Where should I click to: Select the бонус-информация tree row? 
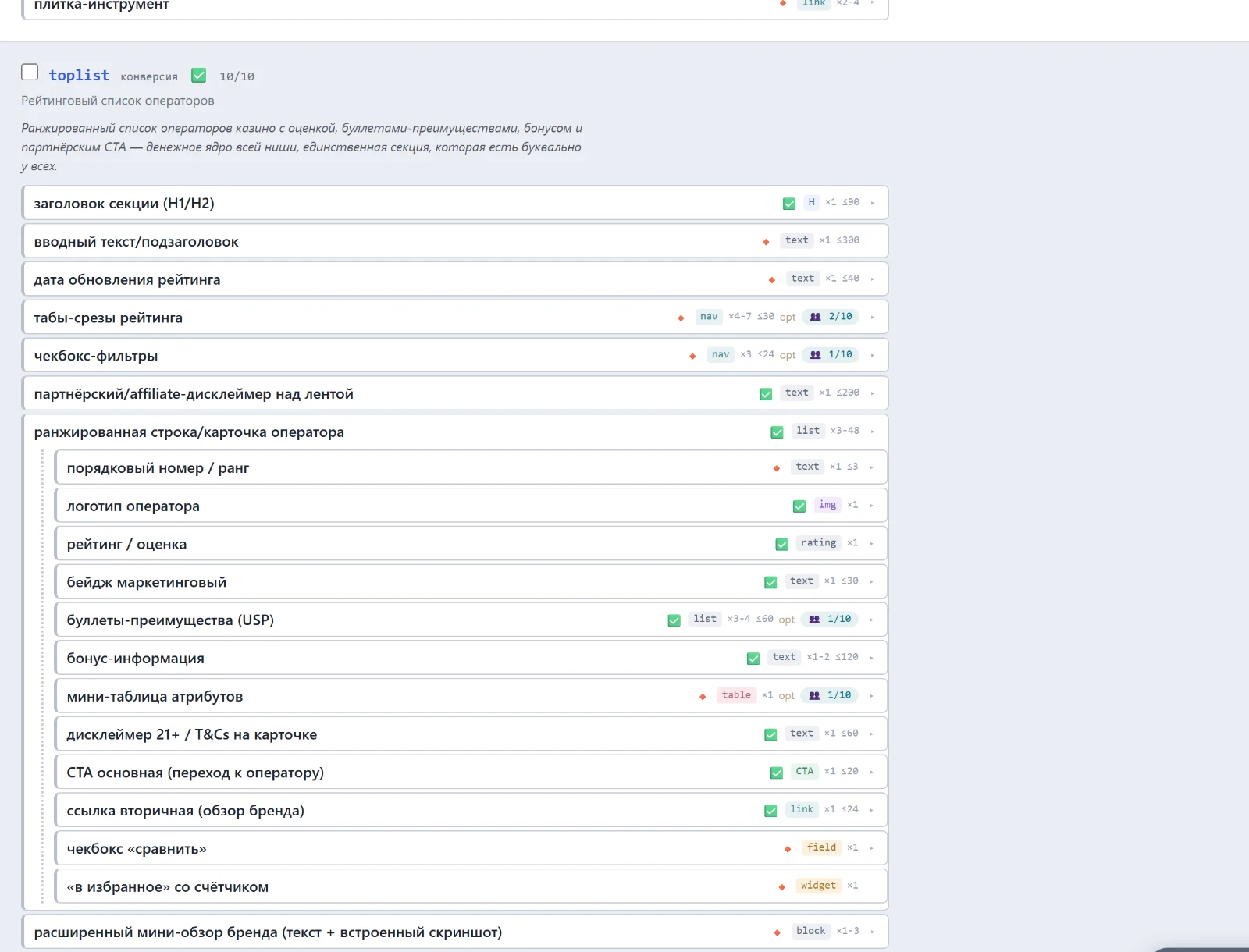pyautogui.click(x=471, y=658)
